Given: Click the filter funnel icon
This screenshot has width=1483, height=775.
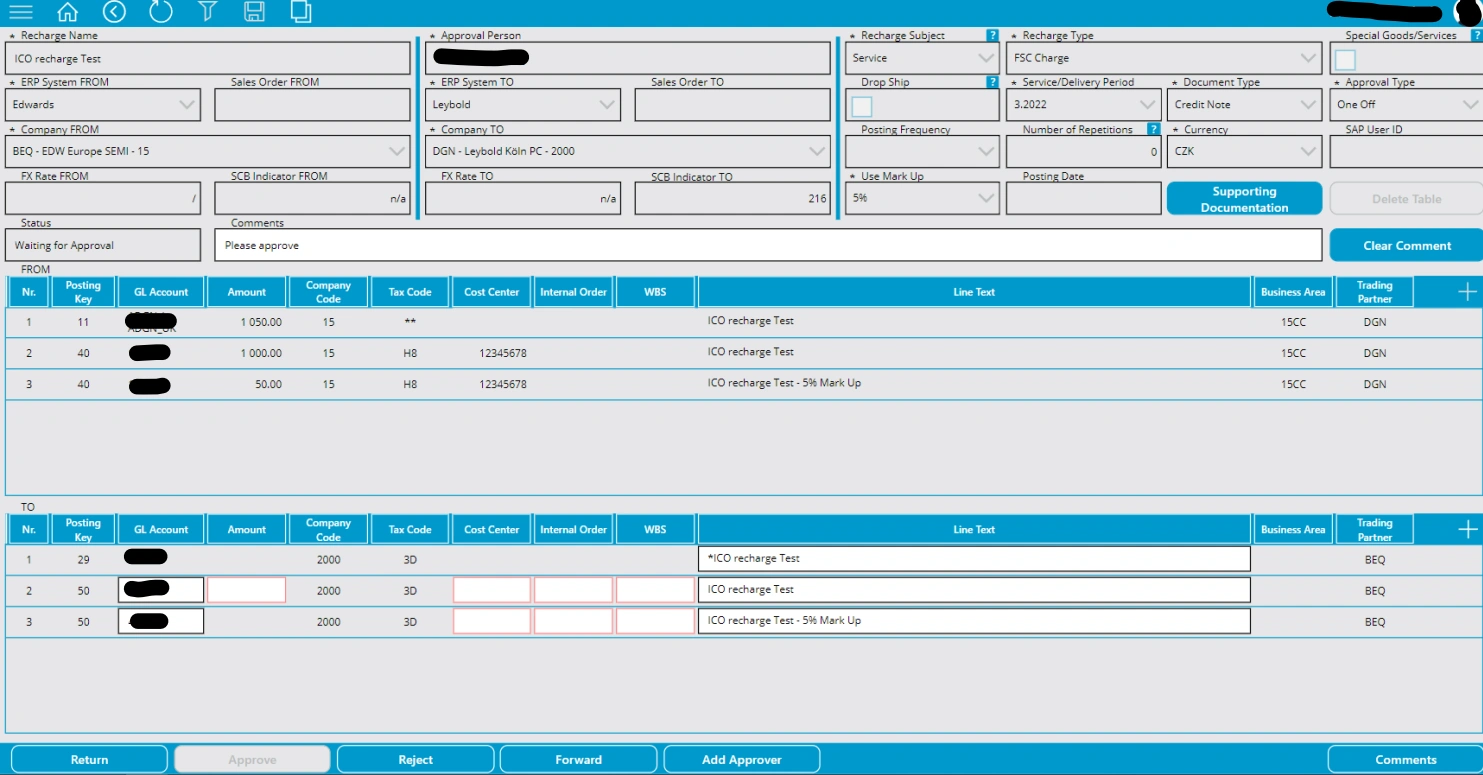Looking at the screenshot, I should pyautogui.click(x=207, y=12).
